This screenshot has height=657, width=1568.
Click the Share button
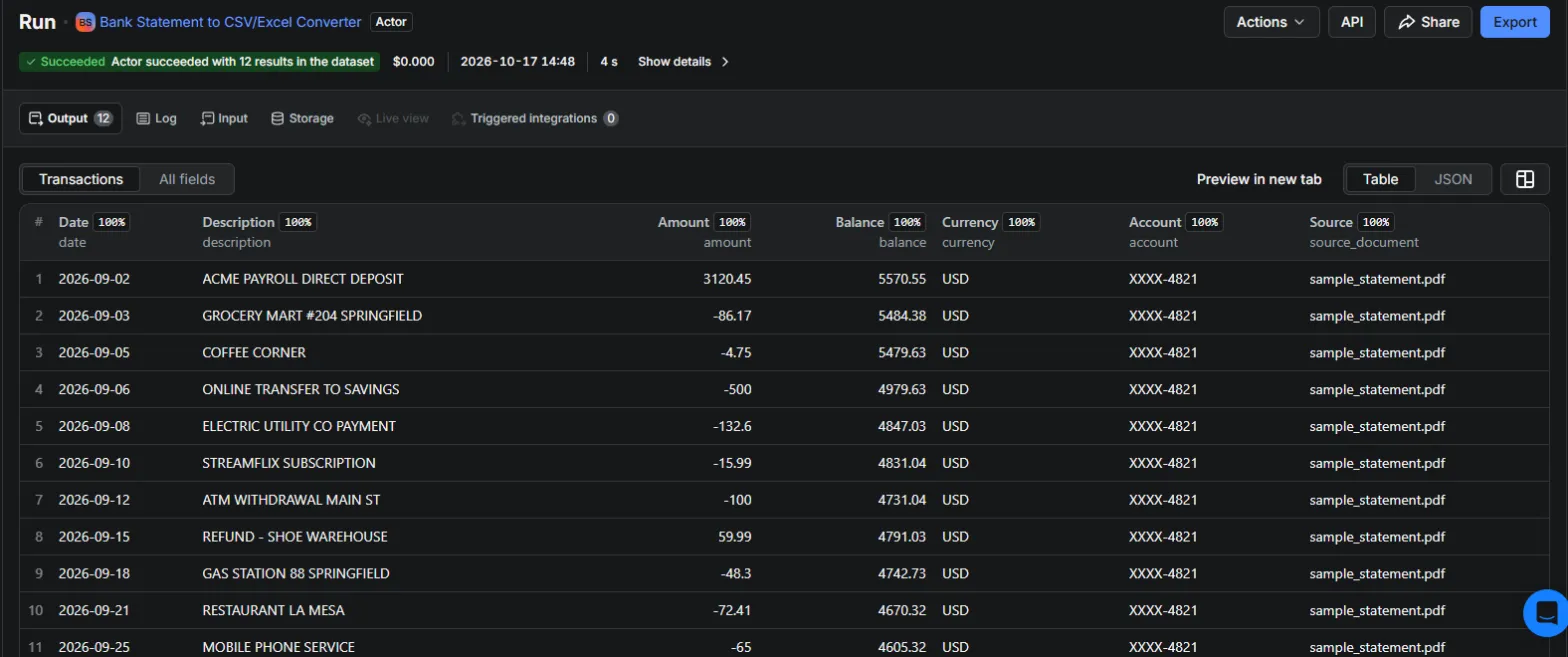[x=1428, y=22]
